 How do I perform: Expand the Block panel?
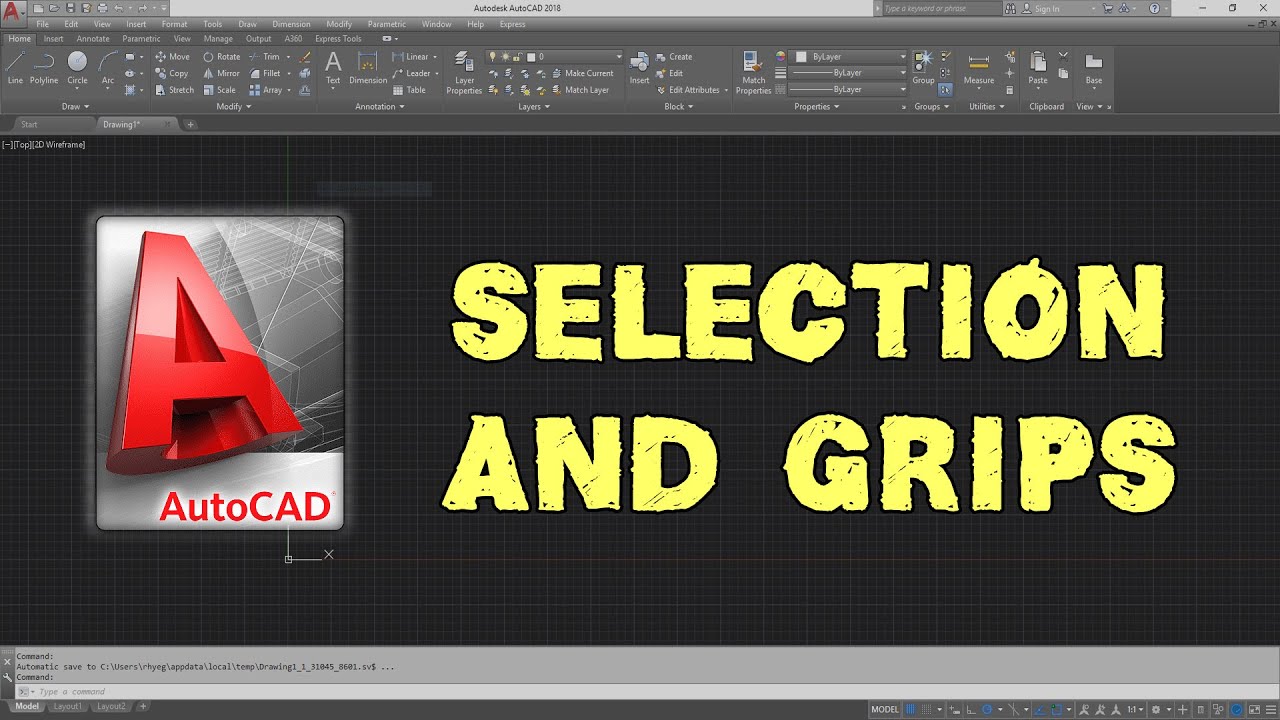[x=679, y=106]
